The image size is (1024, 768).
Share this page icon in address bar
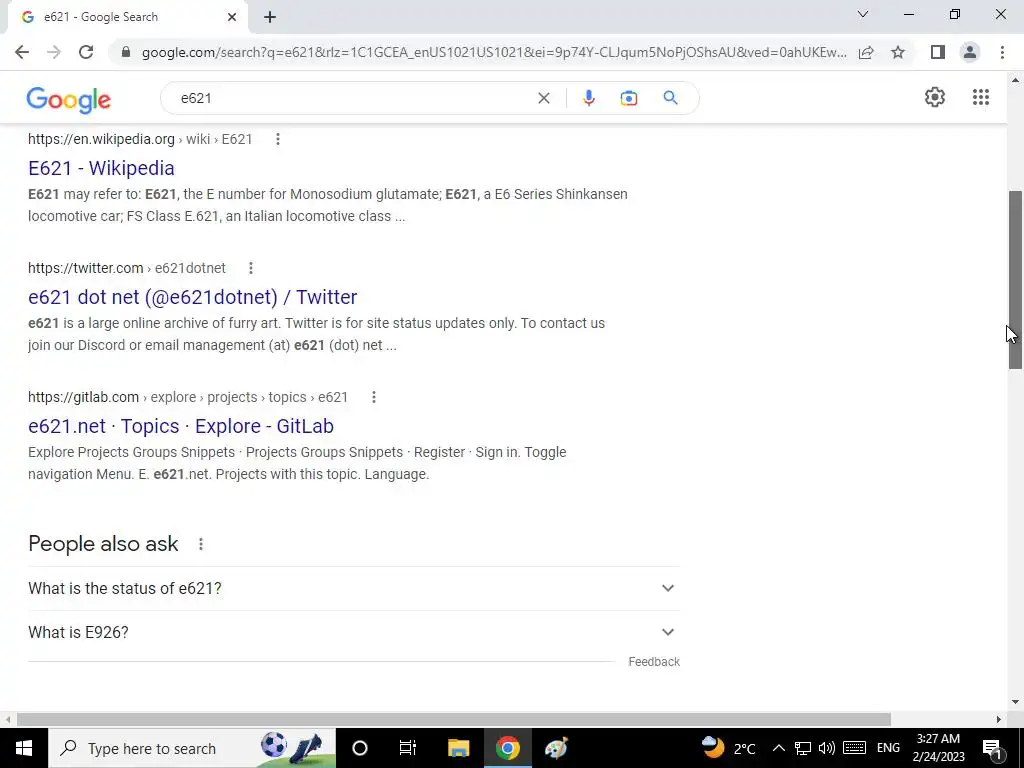866,52
